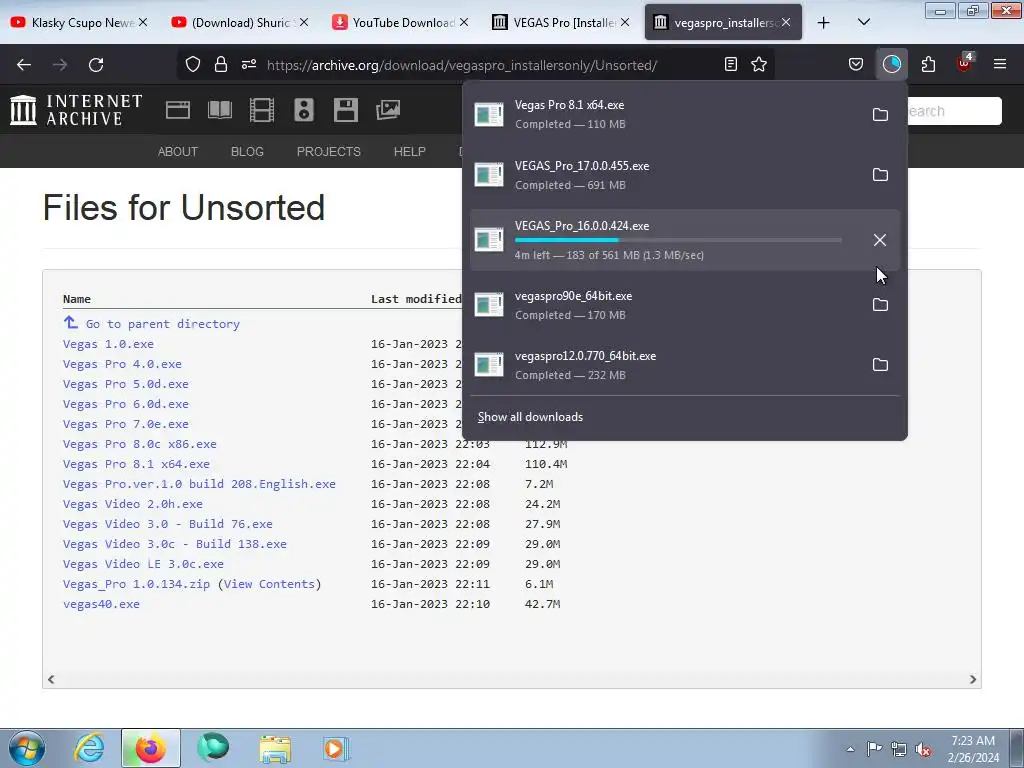Click the Internet Archive search box
This screenshot has width=1024, height=768.
click(953, 111)
